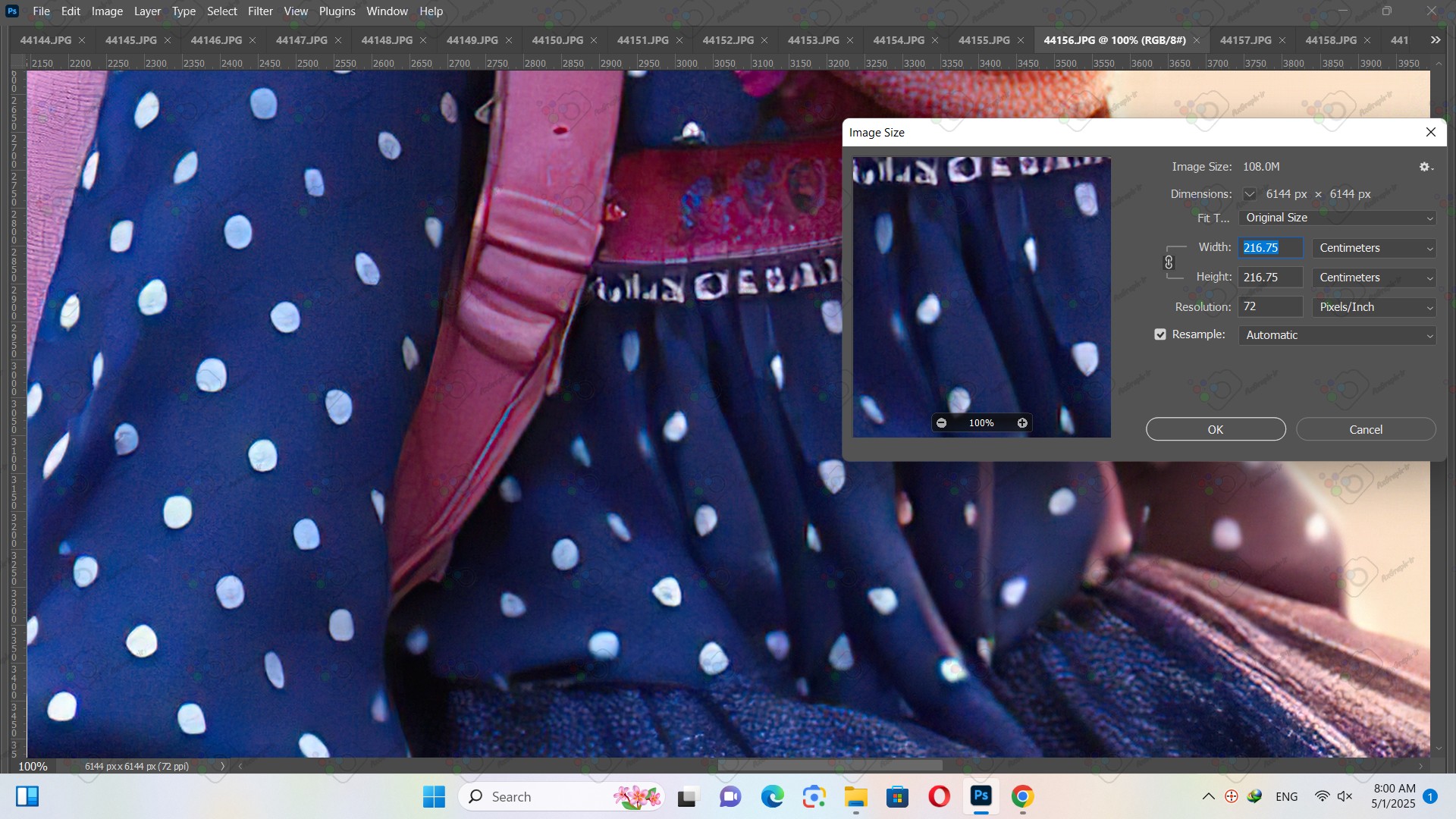This screenshot has height=819, width=1456.
Task: Open Microsoft Store from the taskbar
Action: tap(897, 797)
